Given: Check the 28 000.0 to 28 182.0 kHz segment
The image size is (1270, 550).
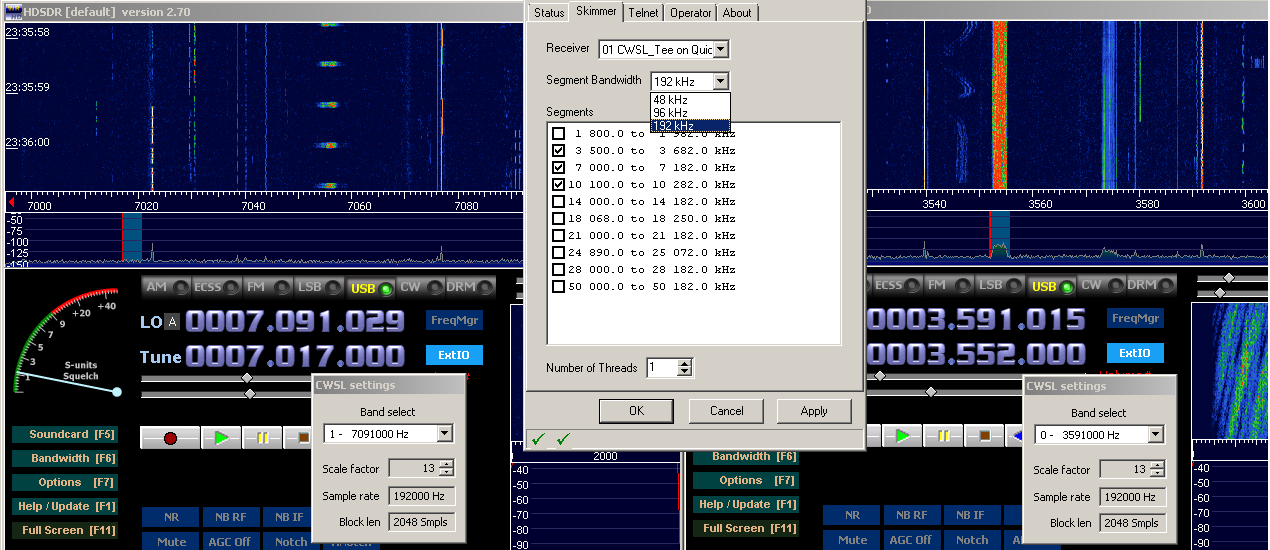Looking at the screenshot, I should (x=558, y=269).
